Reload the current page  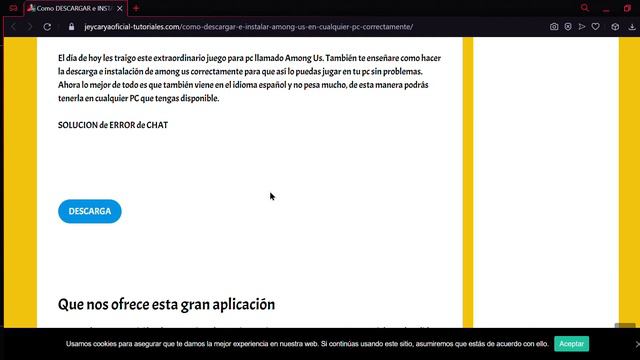coord(47,27)
